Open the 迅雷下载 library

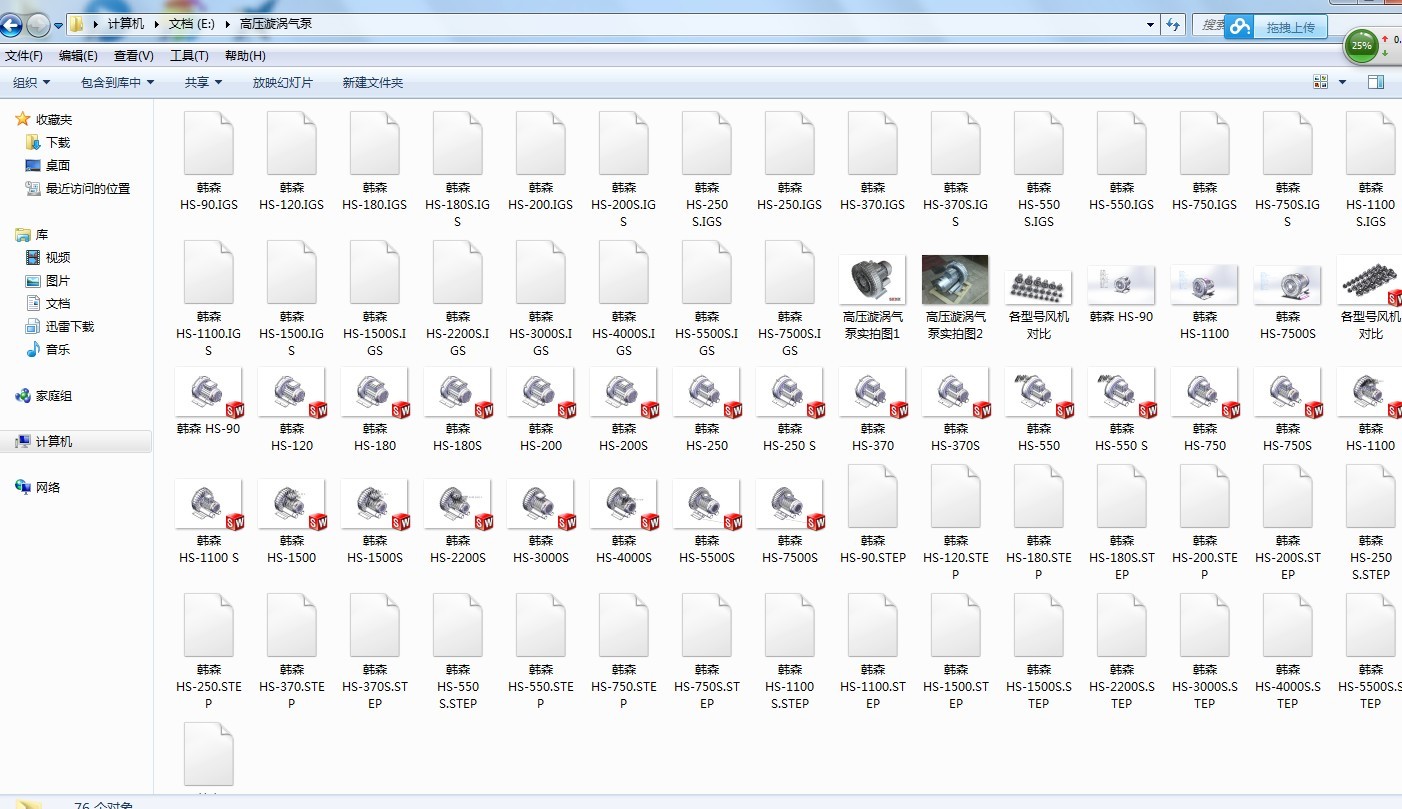59,326
